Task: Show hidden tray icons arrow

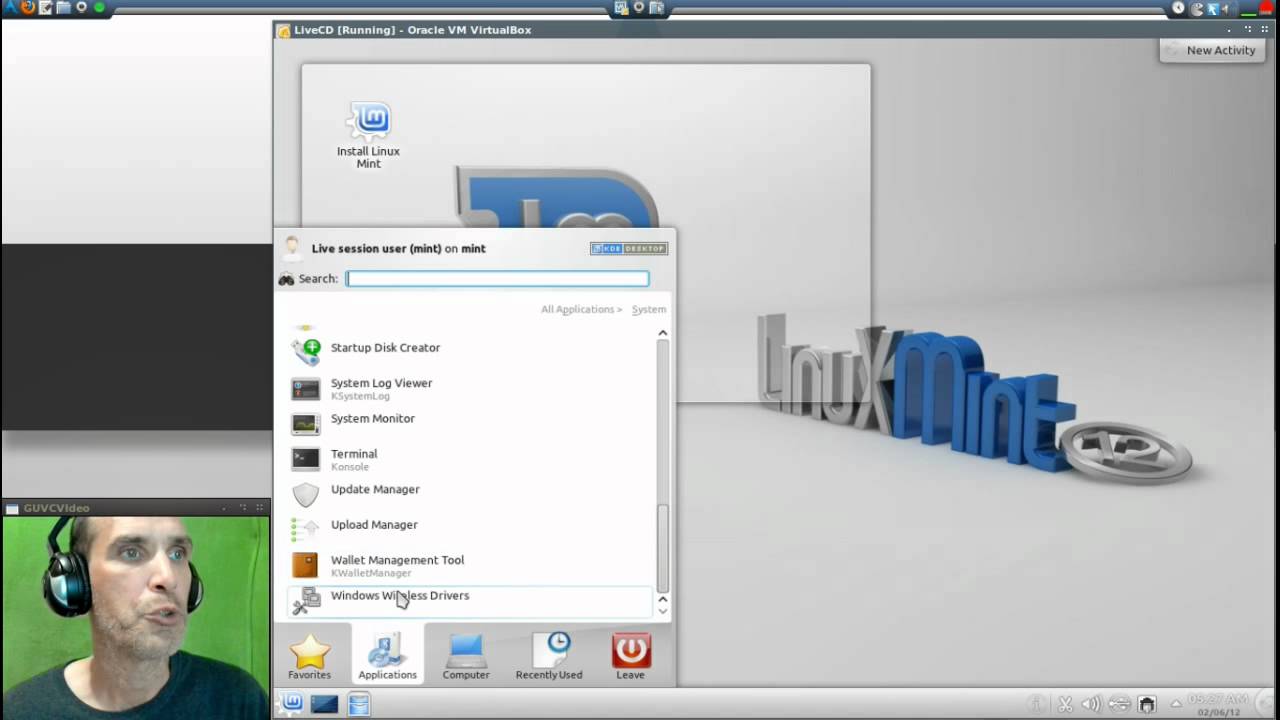Action: tap(1176, 705)
